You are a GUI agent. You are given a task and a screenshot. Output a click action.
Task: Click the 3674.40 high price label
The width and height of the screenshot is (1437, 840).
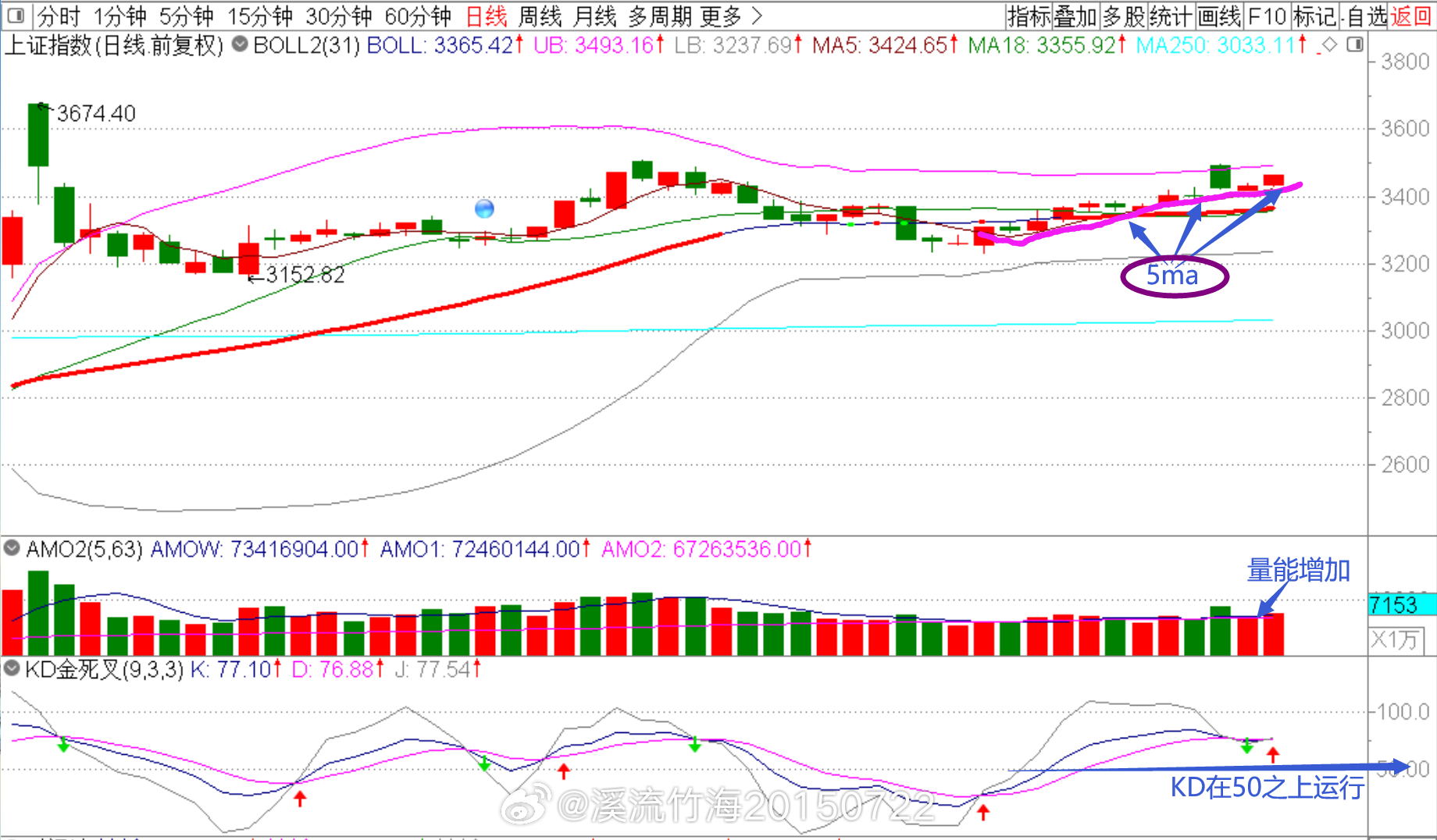[96, 114]
